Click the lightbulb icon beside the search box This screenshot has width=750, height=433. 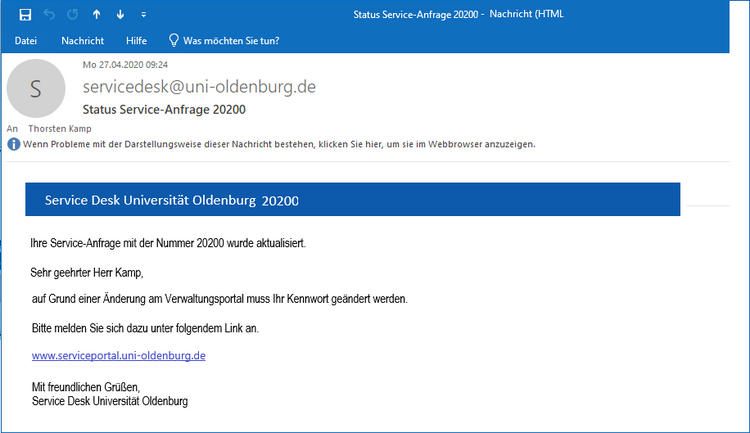click(174, 40)
